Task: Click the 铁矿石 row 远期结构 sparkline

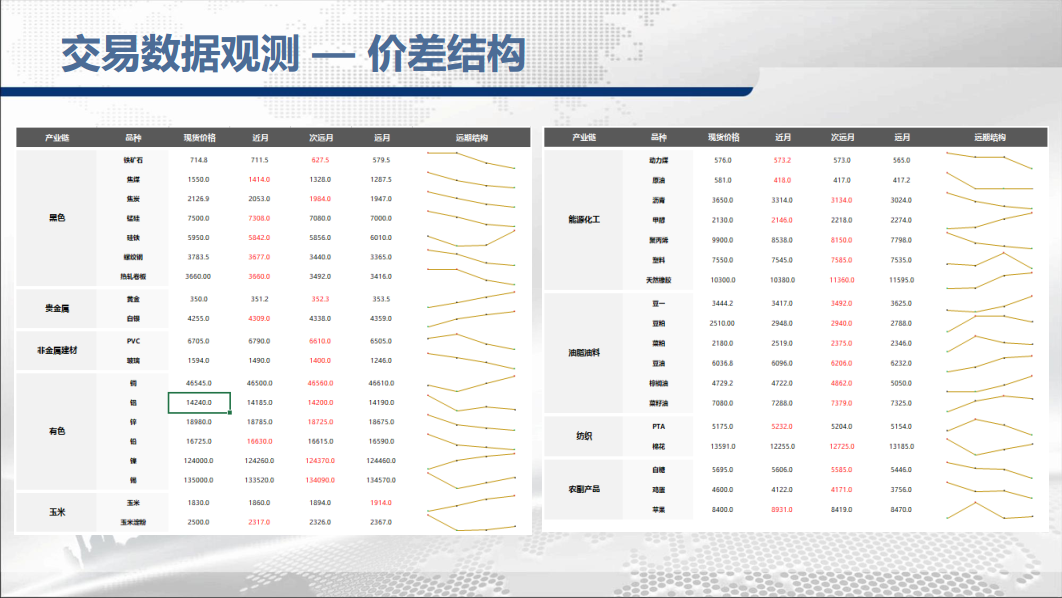Action: point(471,161)
